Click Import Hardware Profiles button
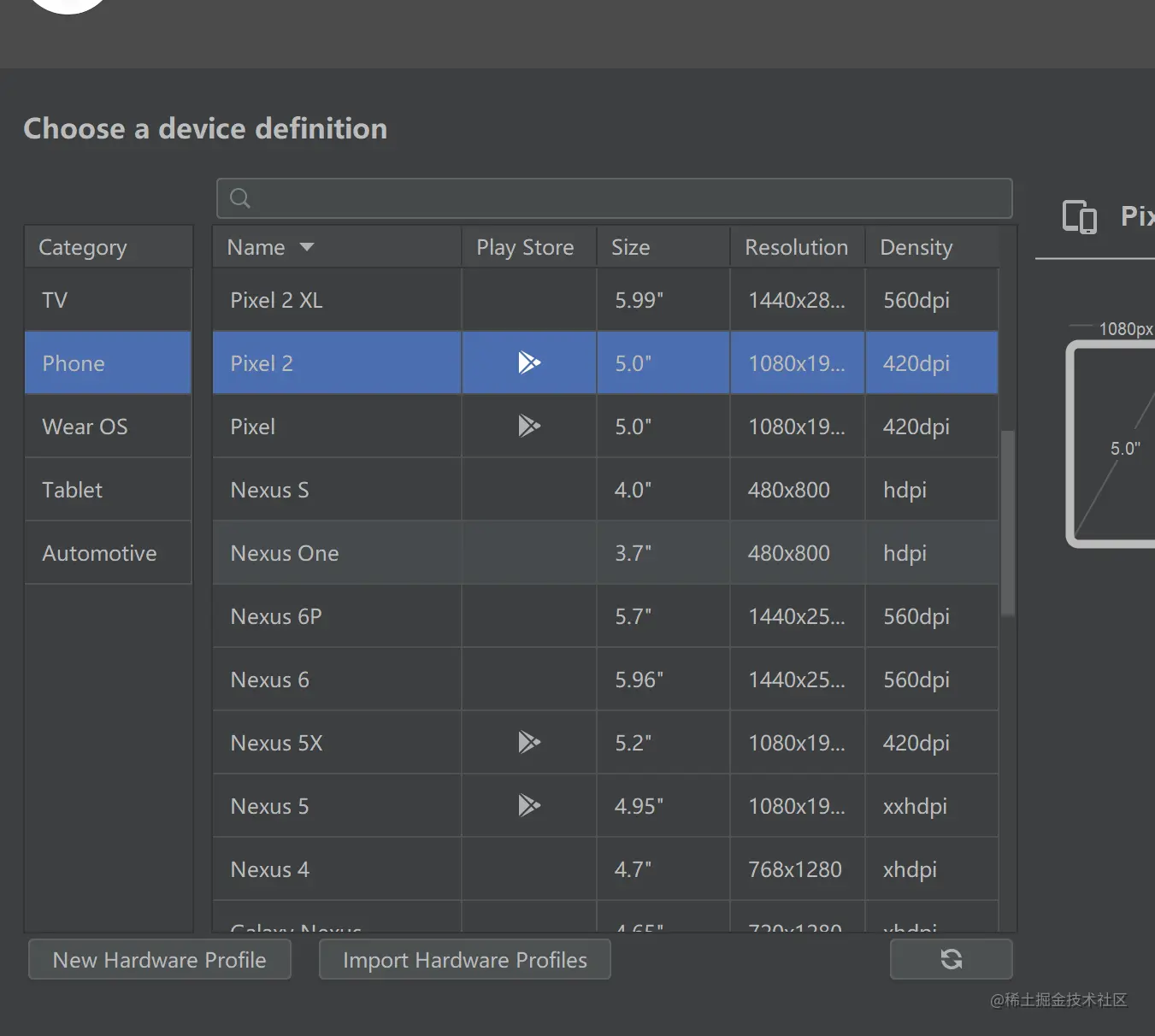Viewport: 1155px width, 1036px height. tap(464, 960)
